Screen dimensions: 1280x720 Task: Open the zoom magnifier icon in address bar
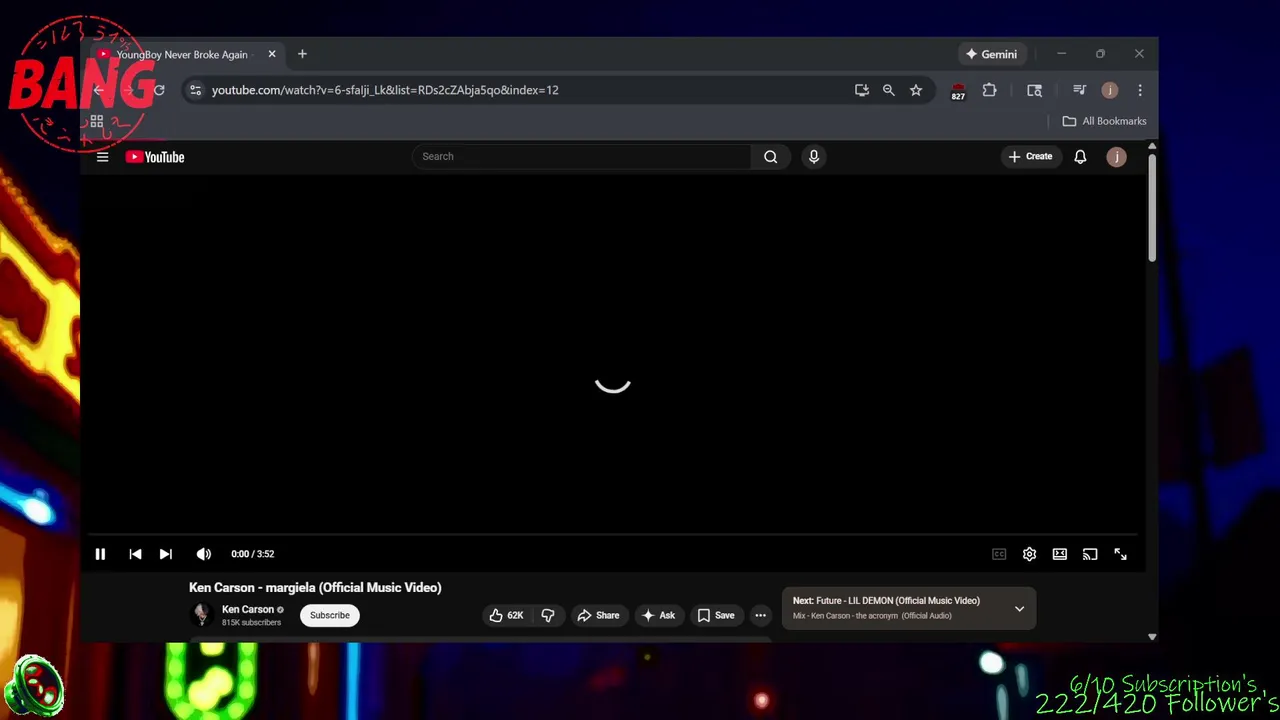[x=888, y=90]
